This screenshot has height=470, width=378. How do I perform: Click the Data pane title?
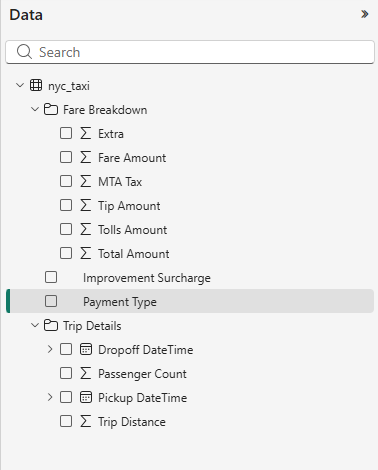pyautogui.click(x=26, y=15)
